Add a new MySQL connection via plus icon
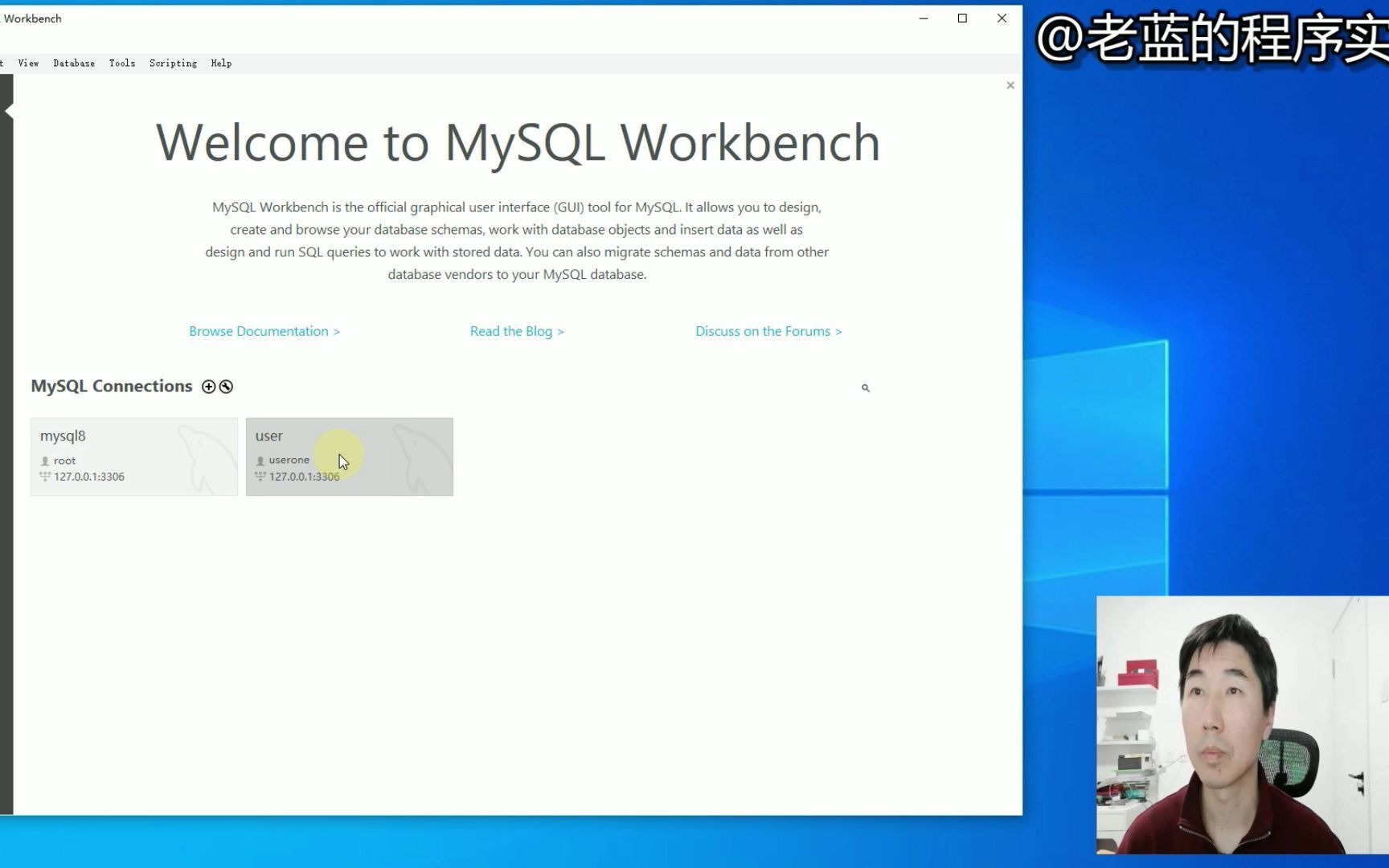Image resolution: width=1389 pixels, height=868 pixels. coord(208,387)
